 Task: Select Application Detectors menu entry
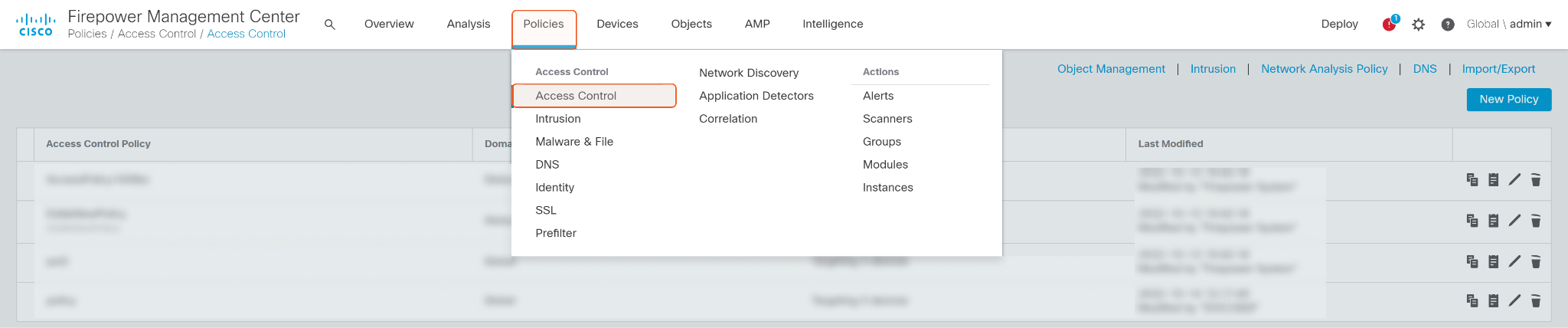(756, 96)
